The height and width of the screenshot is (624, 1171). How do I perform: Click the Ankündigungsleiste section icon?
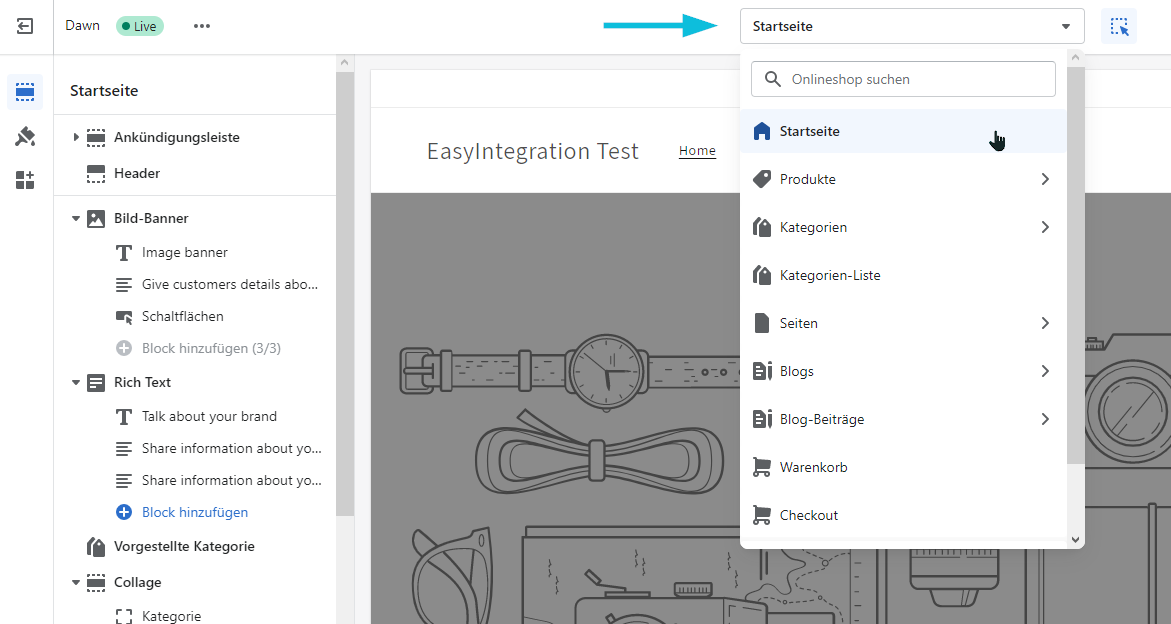tap(96, 137)
